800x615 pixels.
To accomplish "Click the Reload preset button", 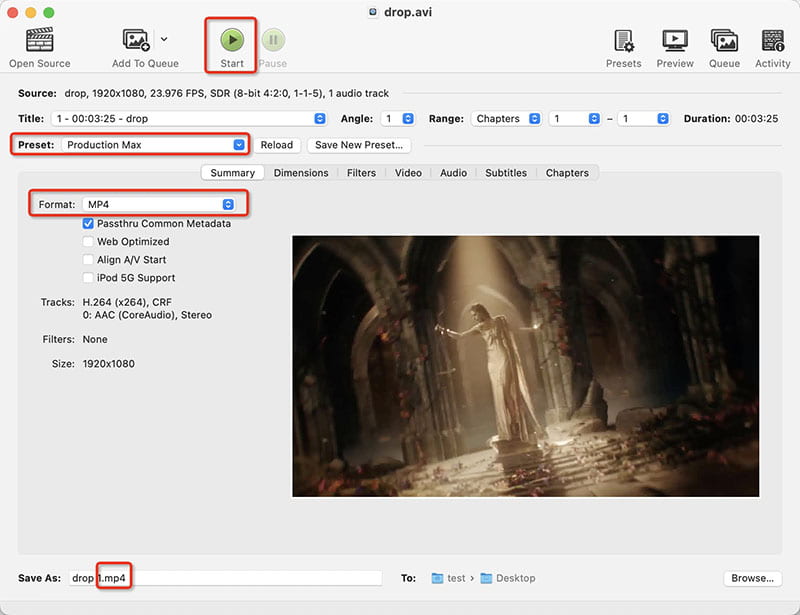I will point(277,145).
